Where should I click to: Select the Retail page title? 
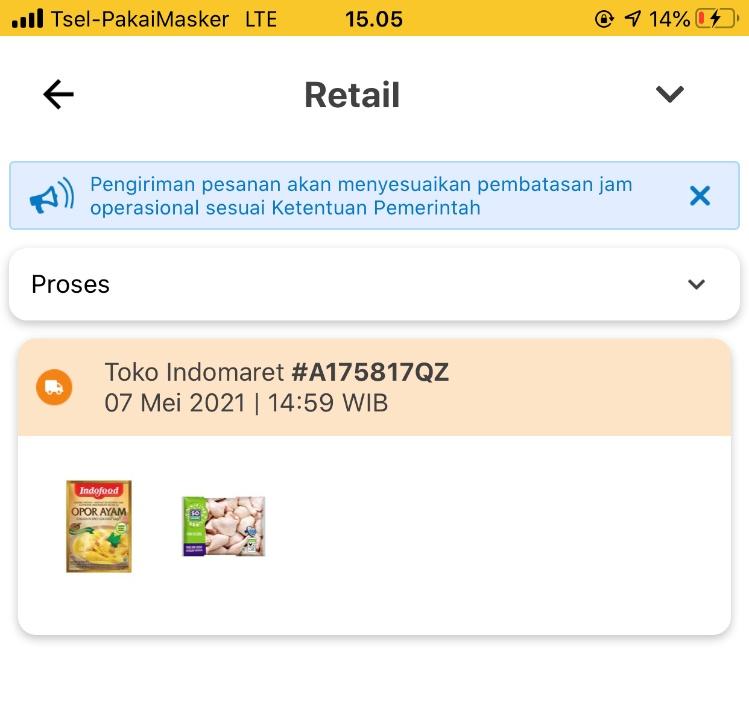(x=352, y=95)
